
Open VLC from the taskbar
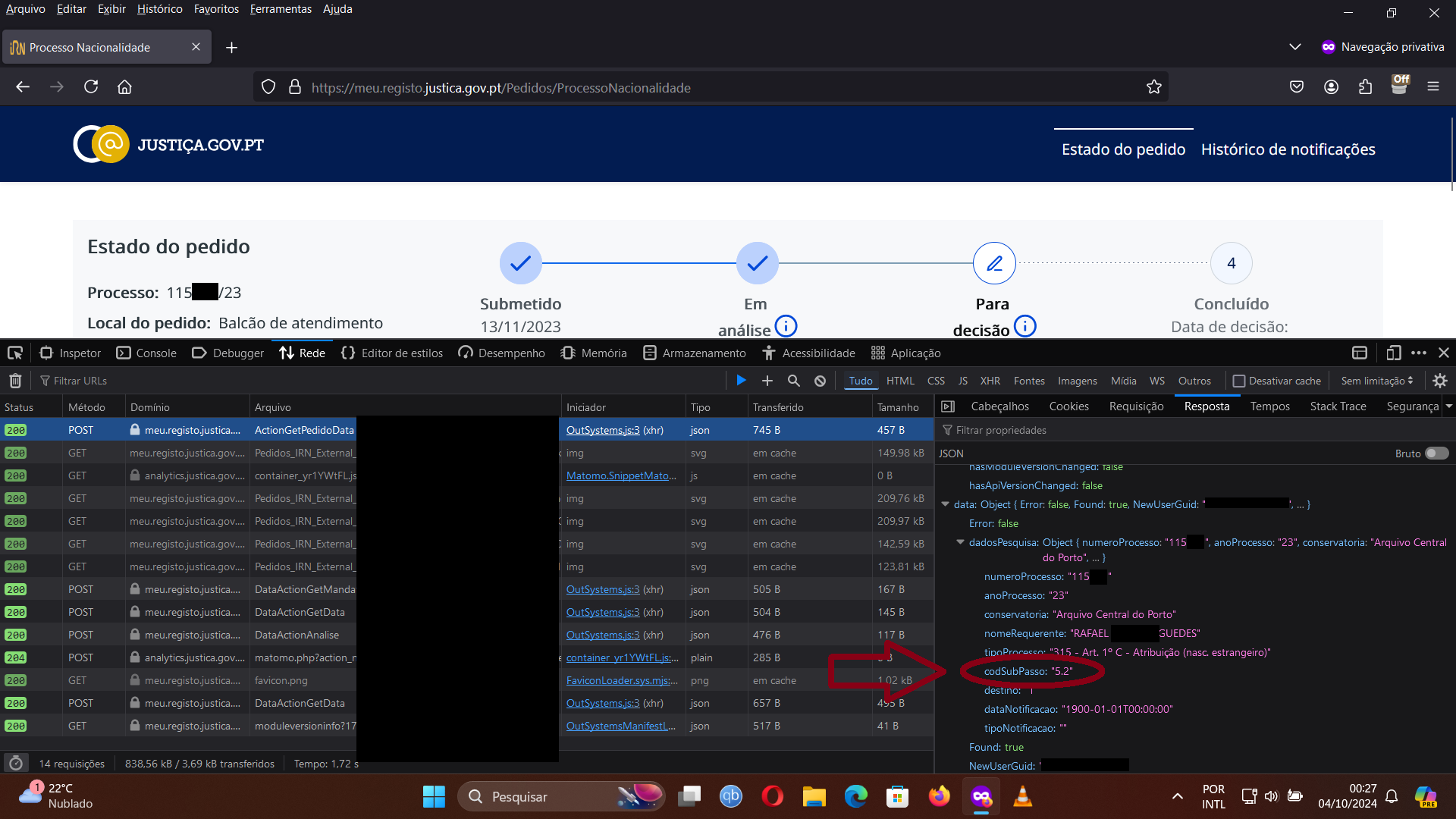pos(1022,797)
